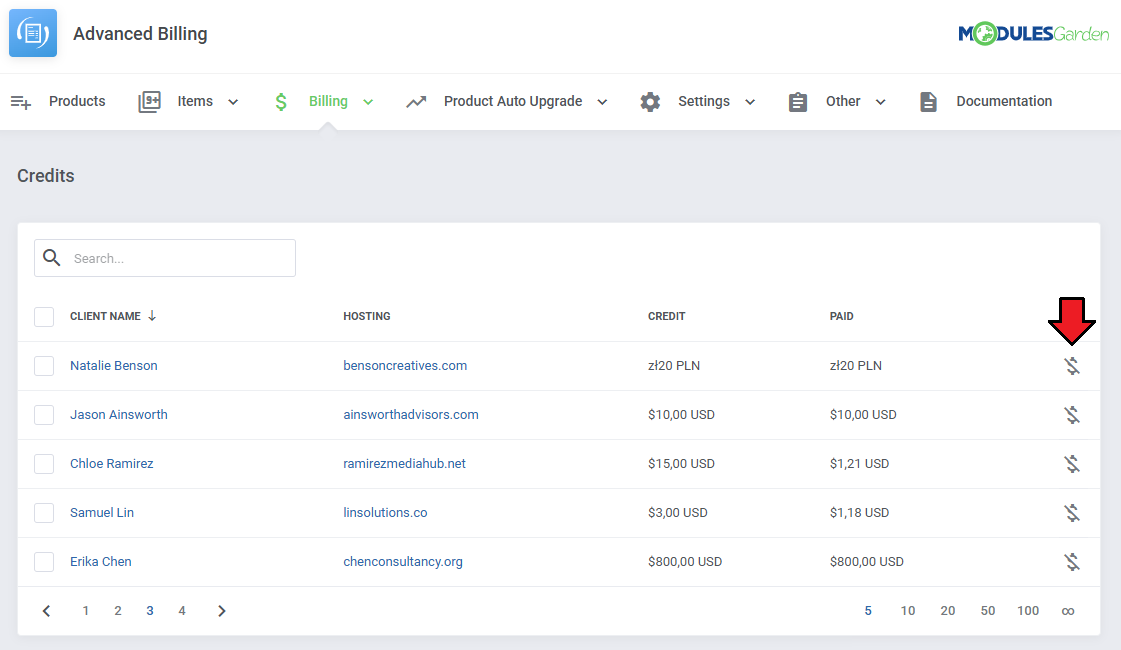Open ainsworthadvisors.com hosting link
Image resolution: width=1121 pixels, height=650 pixels.
[x=410, y=414]
